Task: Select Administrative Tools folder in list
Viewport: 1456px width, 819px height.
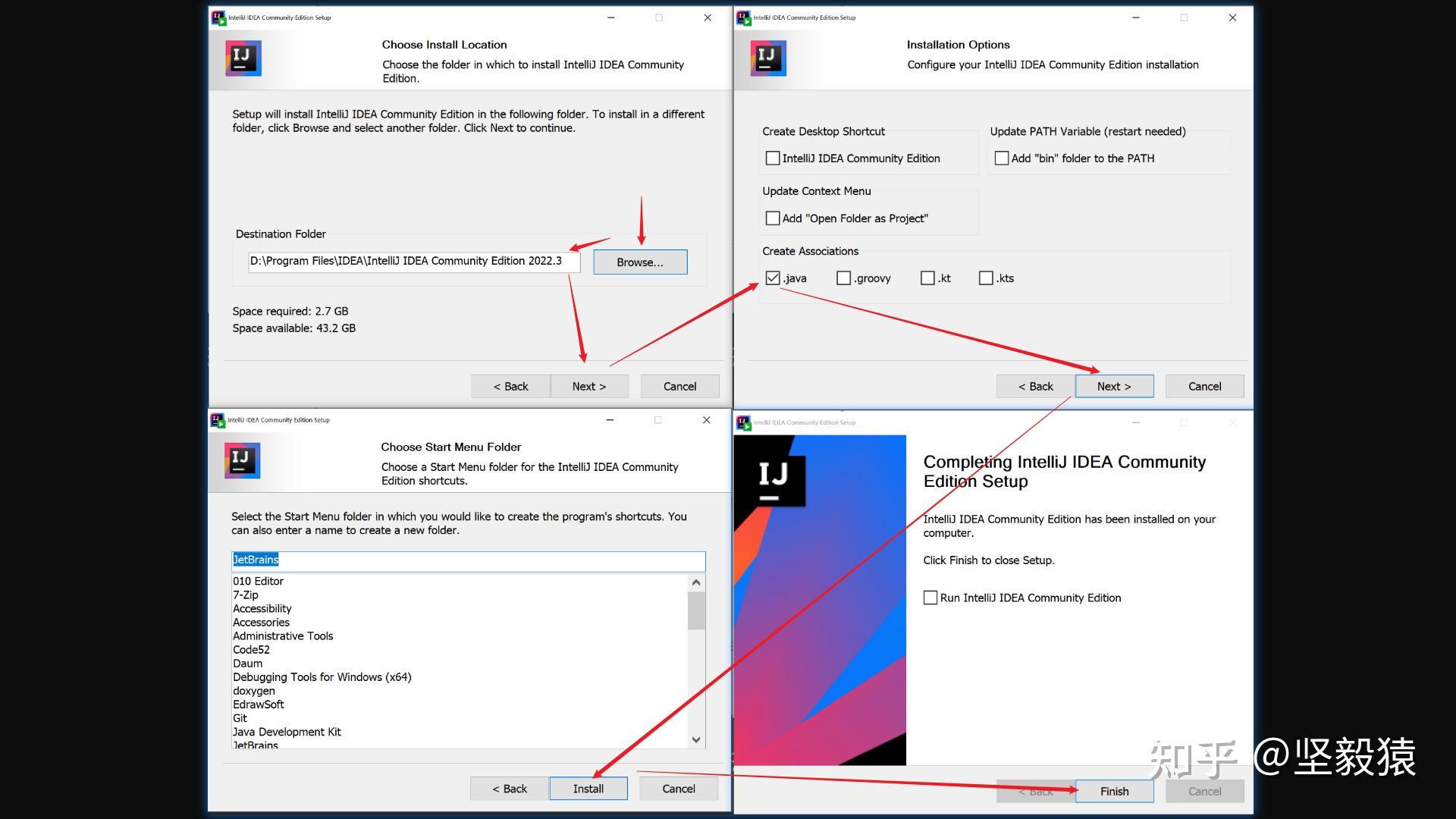Action: point(283,636)
